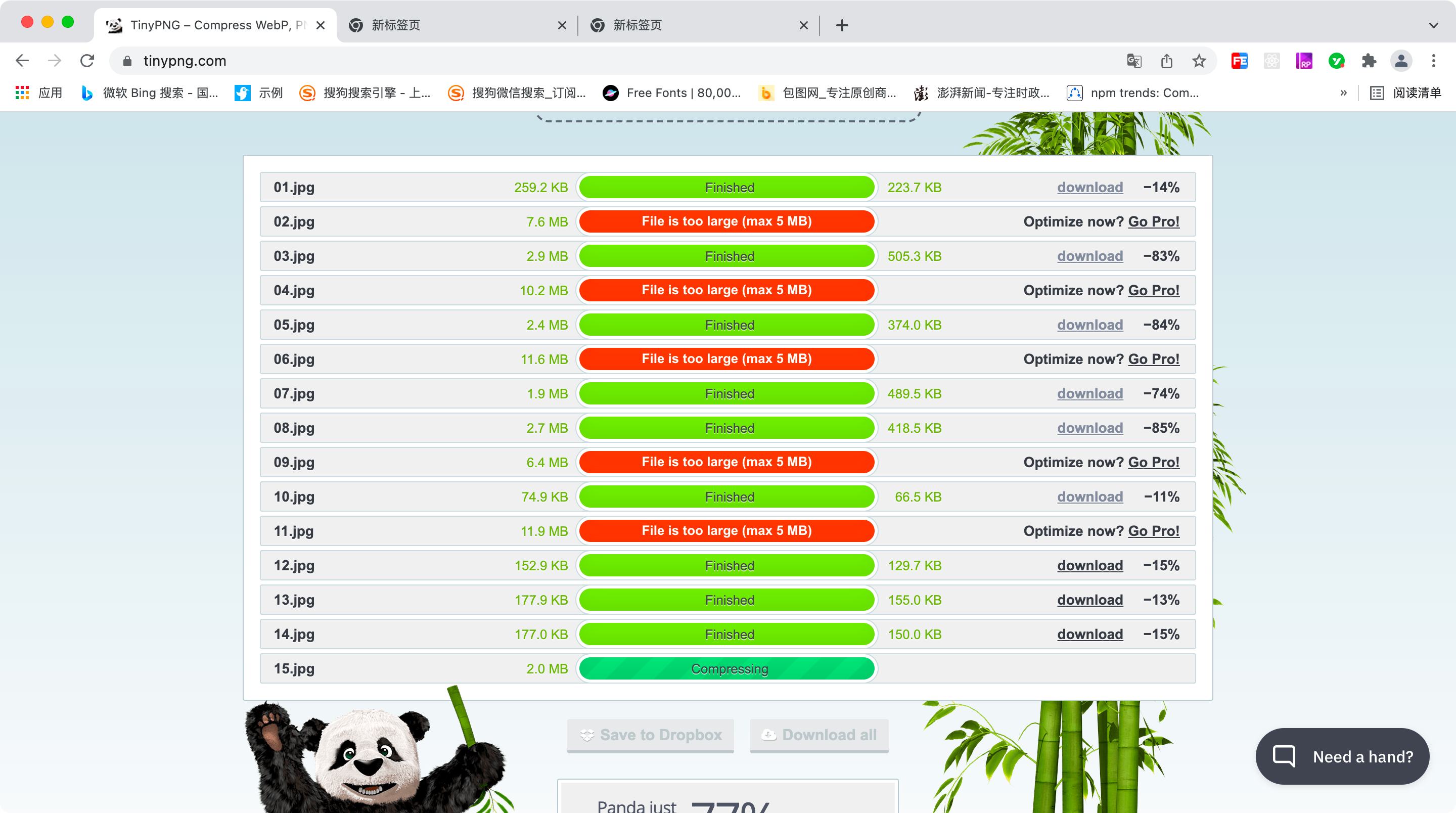Bookmark this page with star icon
This screenshot has height=813, width=1456.
pos(1199,61)
